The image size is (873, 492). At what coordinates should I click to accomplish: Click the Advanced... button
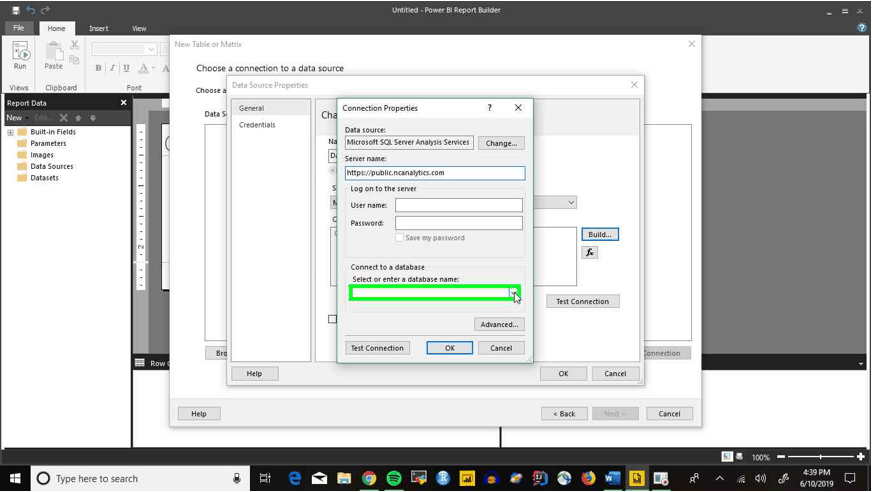(x=499, y=324)
